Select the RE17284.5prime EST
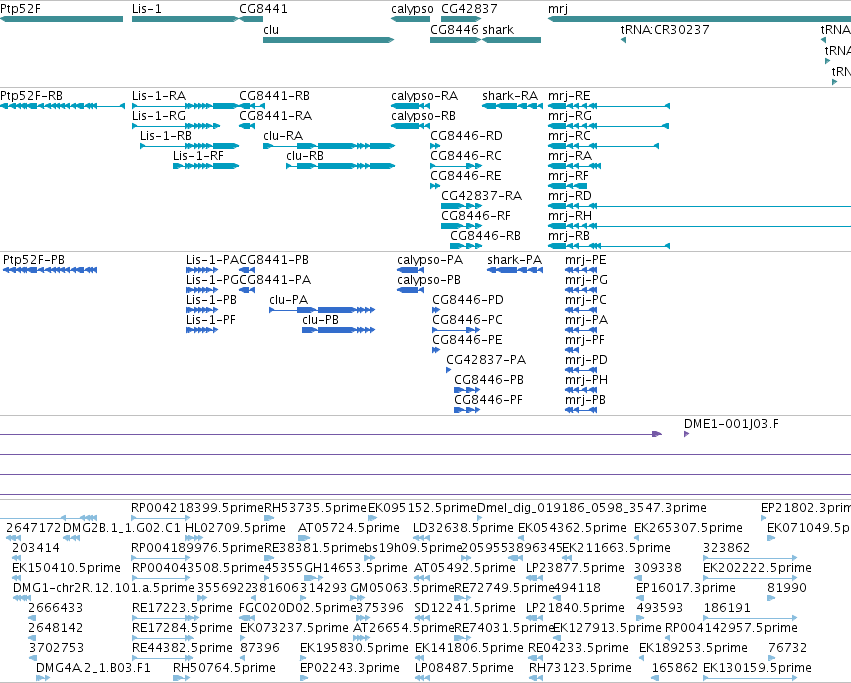 pos(161,638)
